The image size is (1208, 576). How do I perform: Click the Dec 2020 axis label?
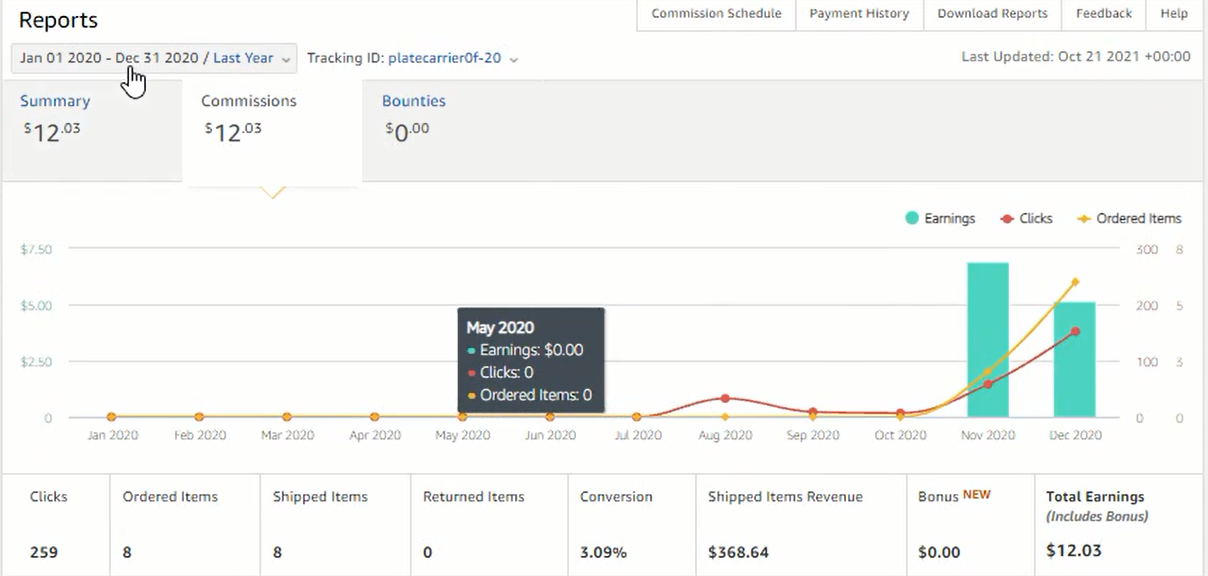pos(1075,435)
